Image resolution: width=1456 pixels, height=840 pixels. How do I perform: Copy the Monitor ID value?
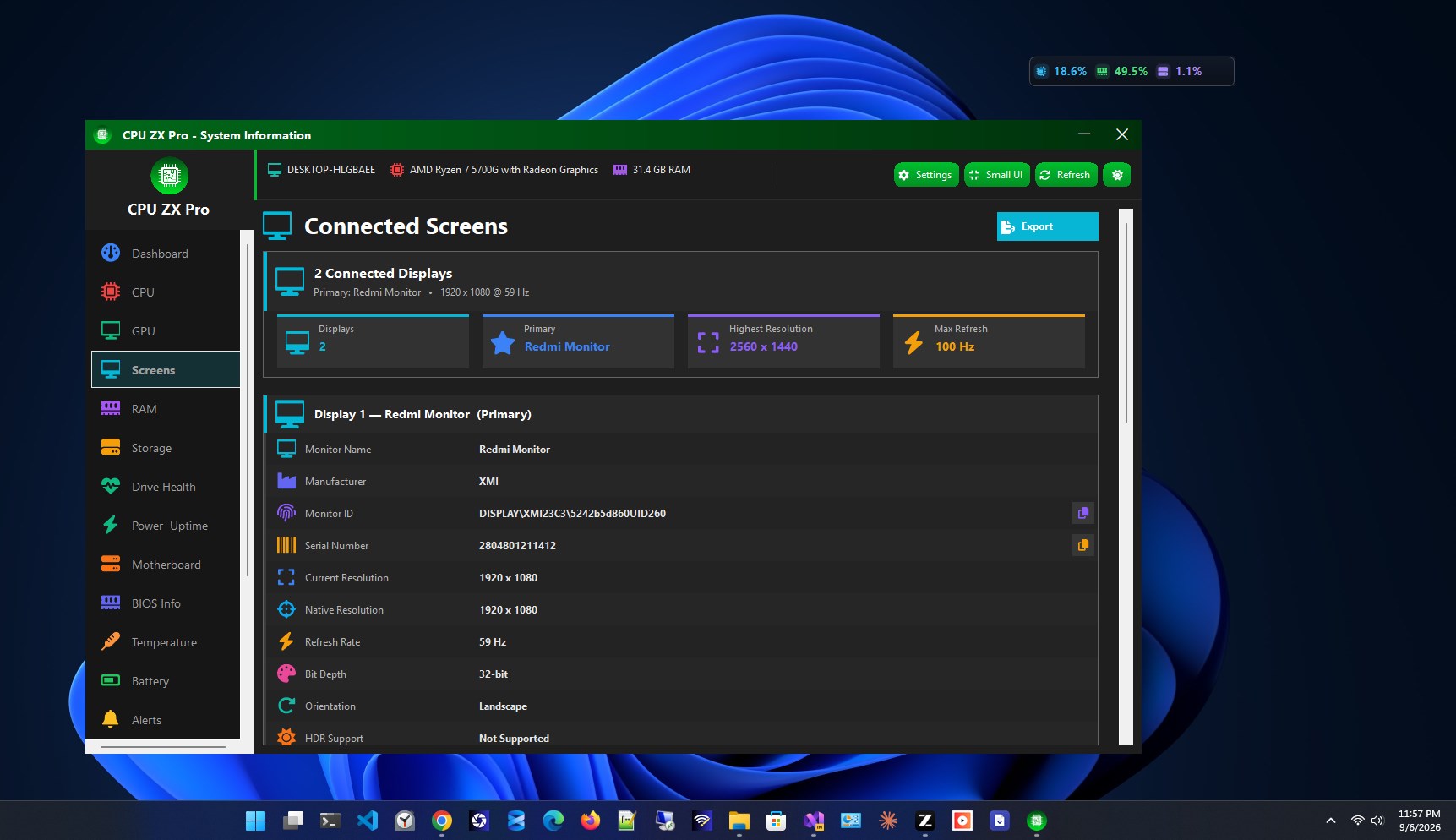1082,513
